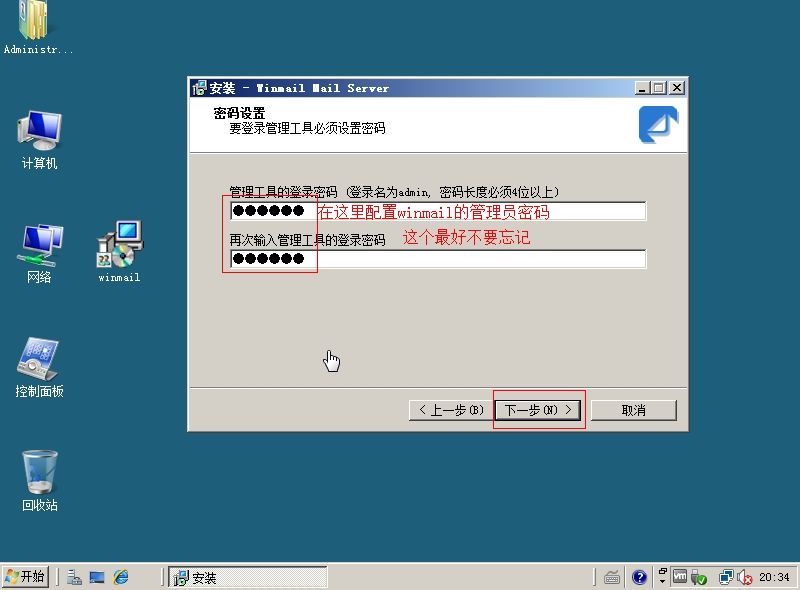This screenshot has height=590, width=800.
Task: Click the Back (上一步) button
Action: 450,410
